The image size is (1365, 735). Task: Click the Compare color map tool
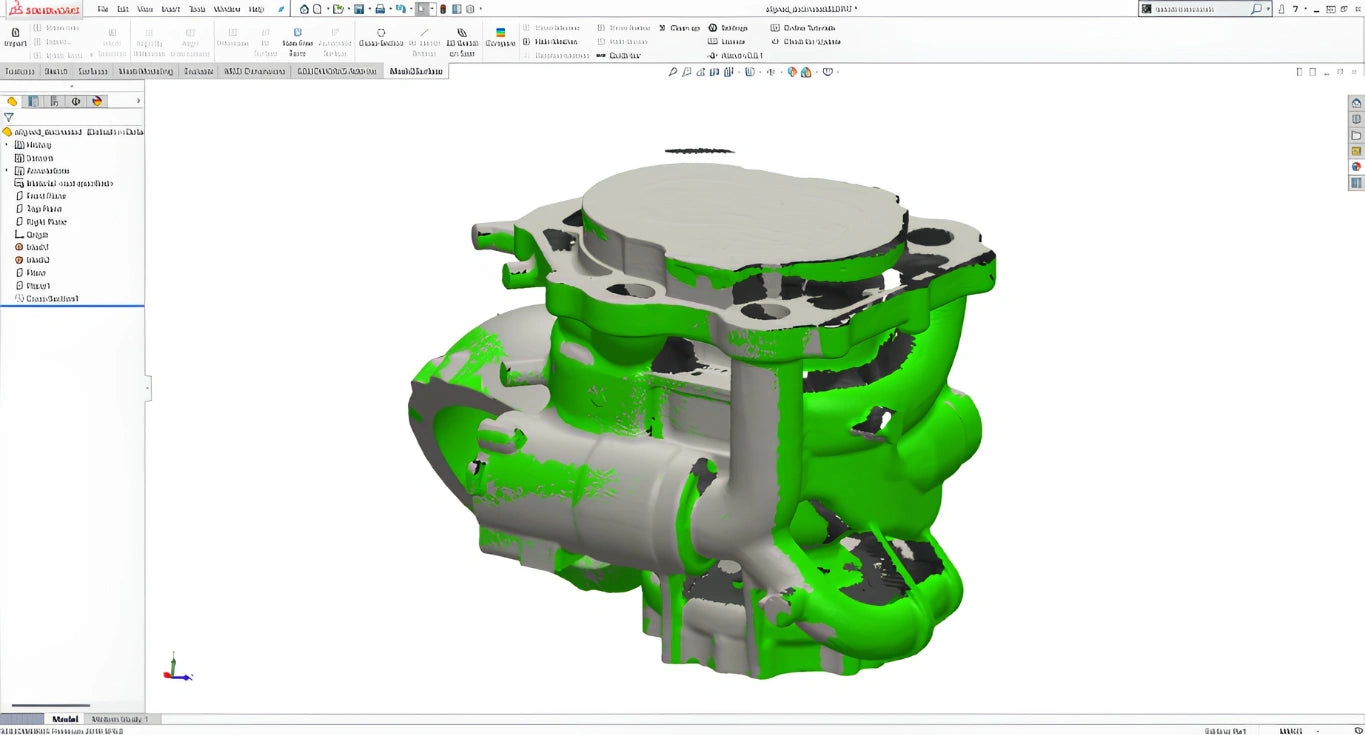[500, 38]
